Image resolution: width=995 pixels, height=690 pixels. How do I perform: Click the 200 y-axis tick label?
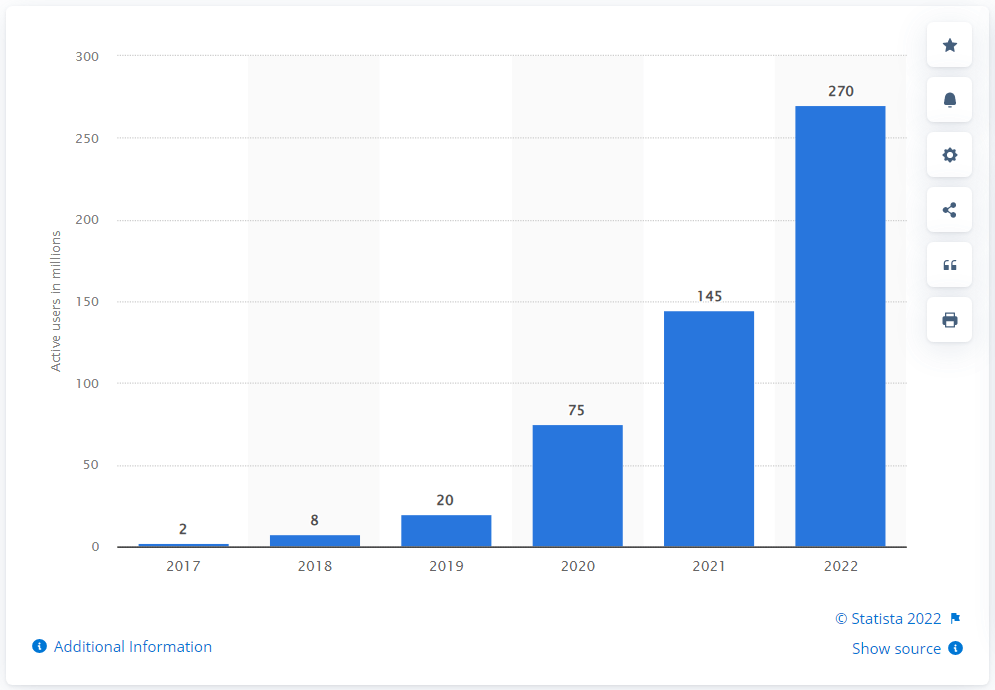(87, 220)
